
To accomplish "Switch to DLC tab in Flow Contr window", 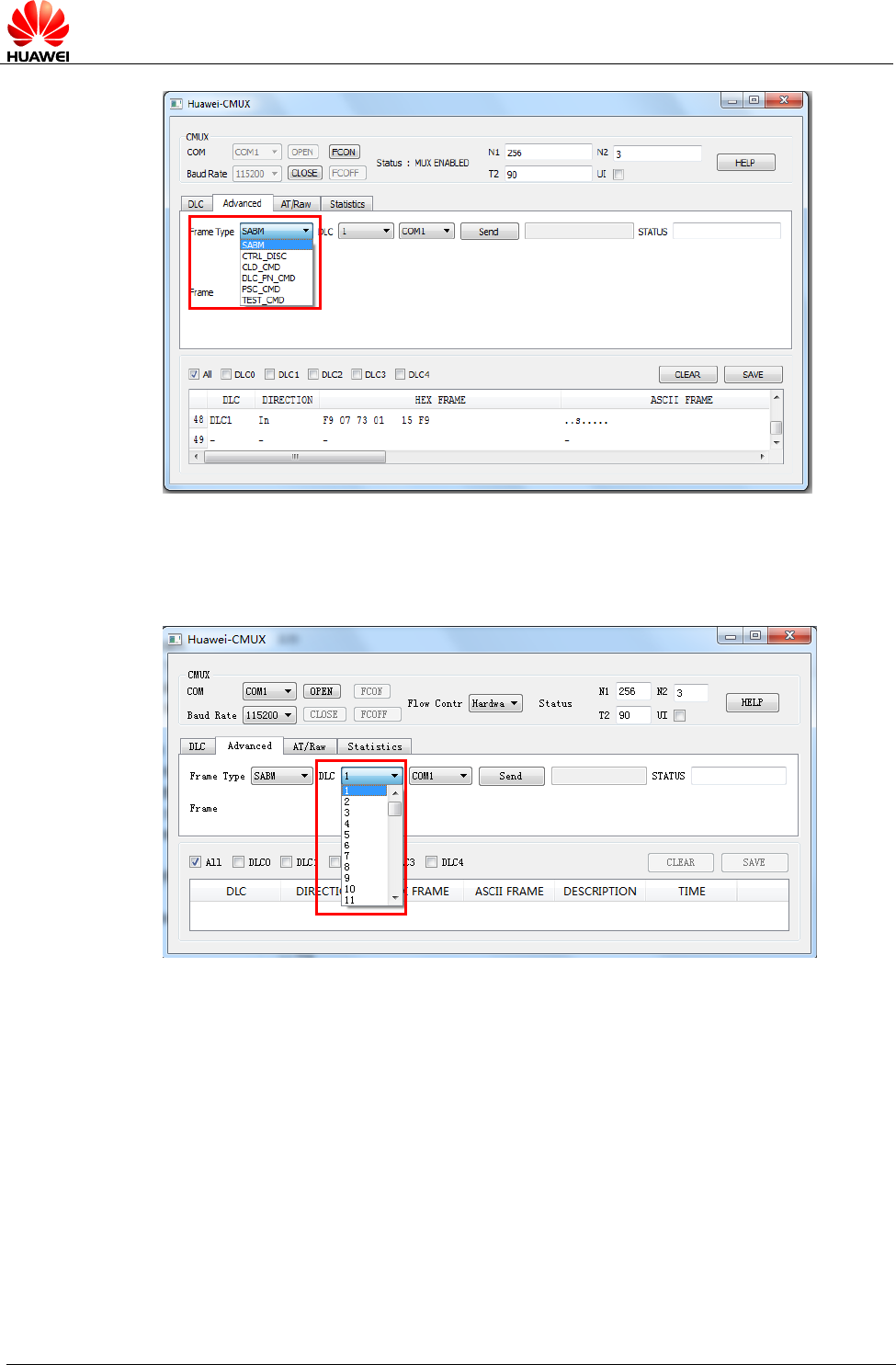I will pyautogui.click(x=197, y=746).
